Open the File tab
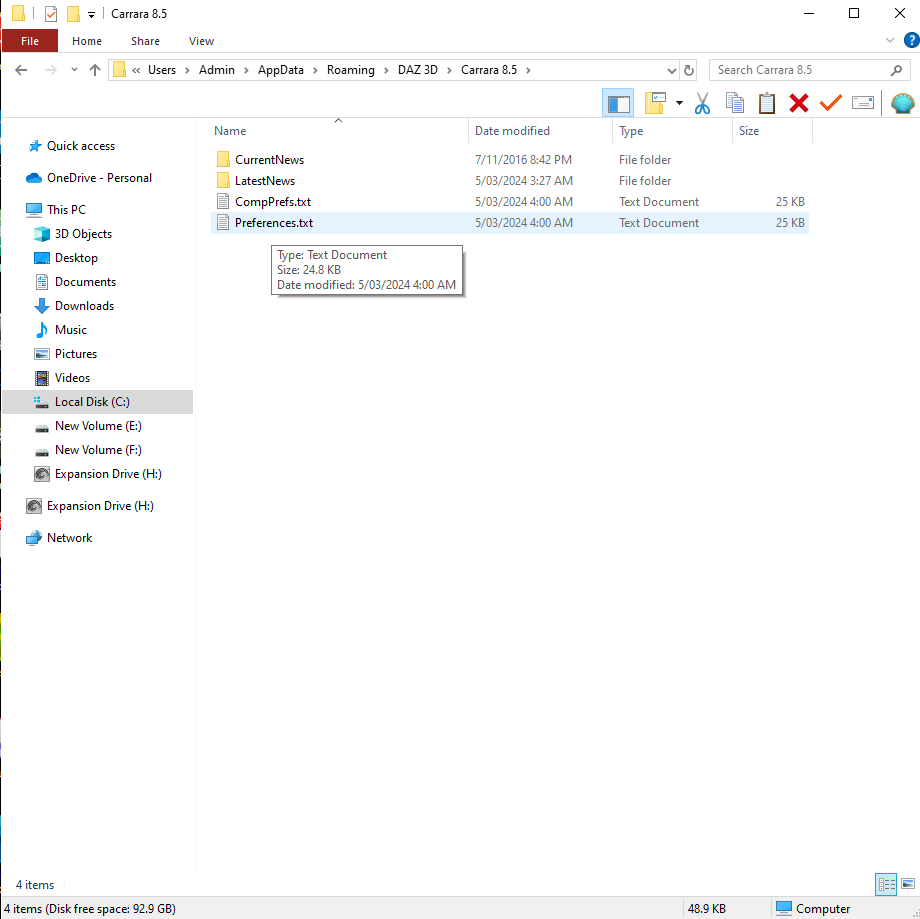 (30, 41)
